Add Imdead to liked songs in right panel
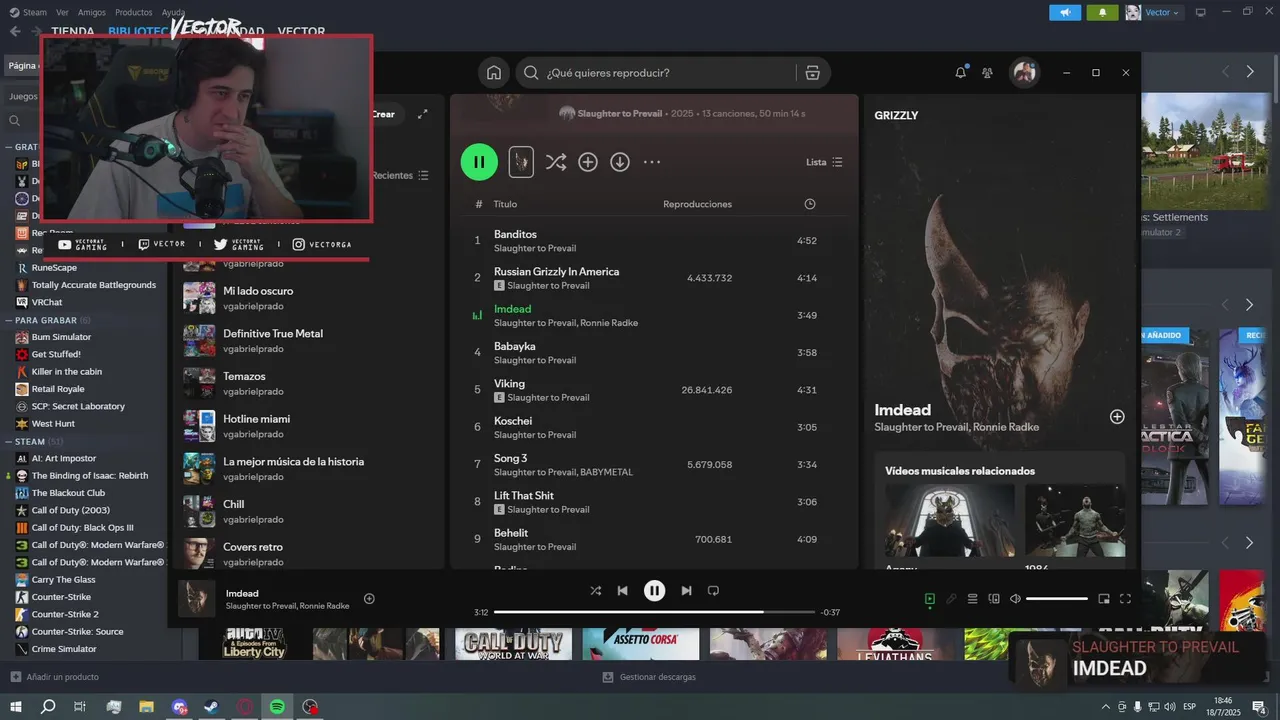 1117,416
